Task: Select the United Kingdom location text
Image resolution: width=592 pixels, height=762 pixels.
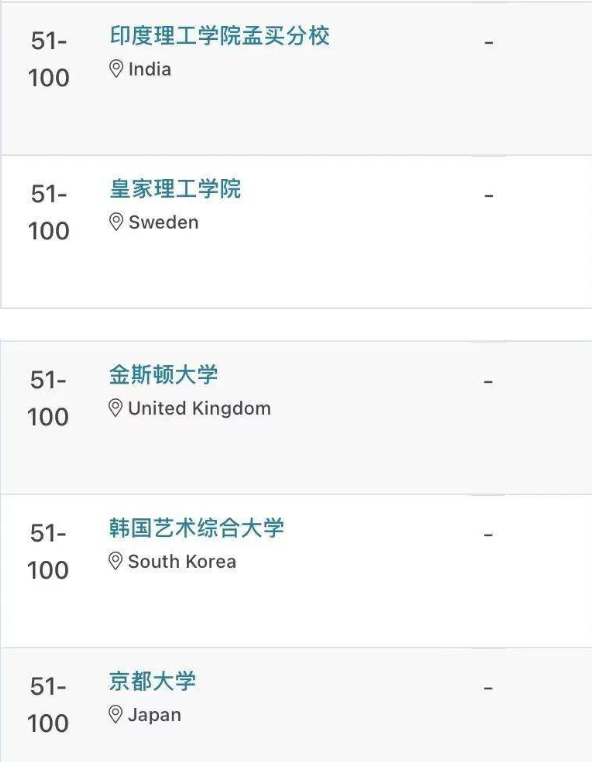Action: click(199, 408)
